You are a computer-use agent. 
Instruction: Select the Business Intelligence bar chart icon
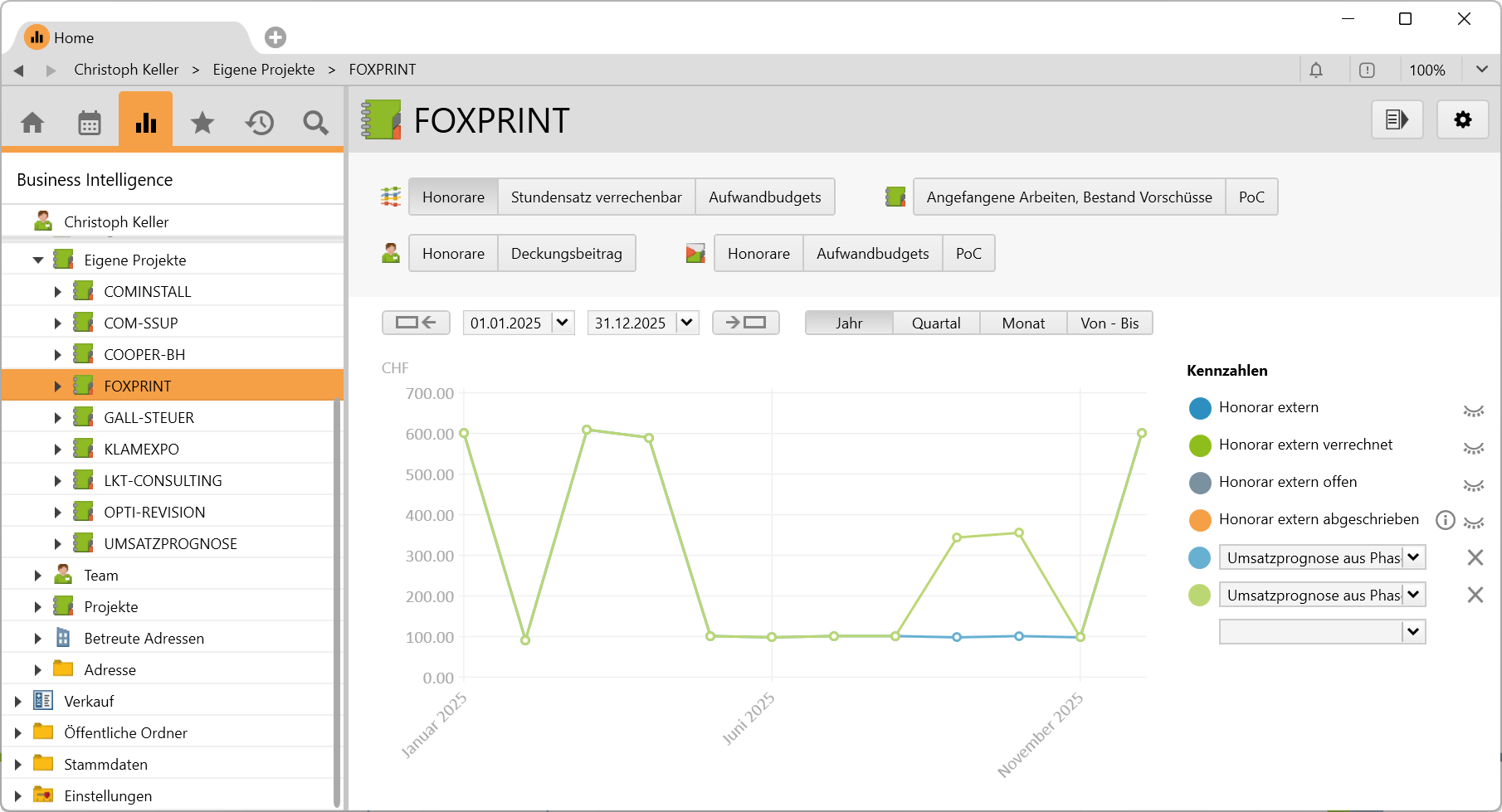click(x=146, y=121)
